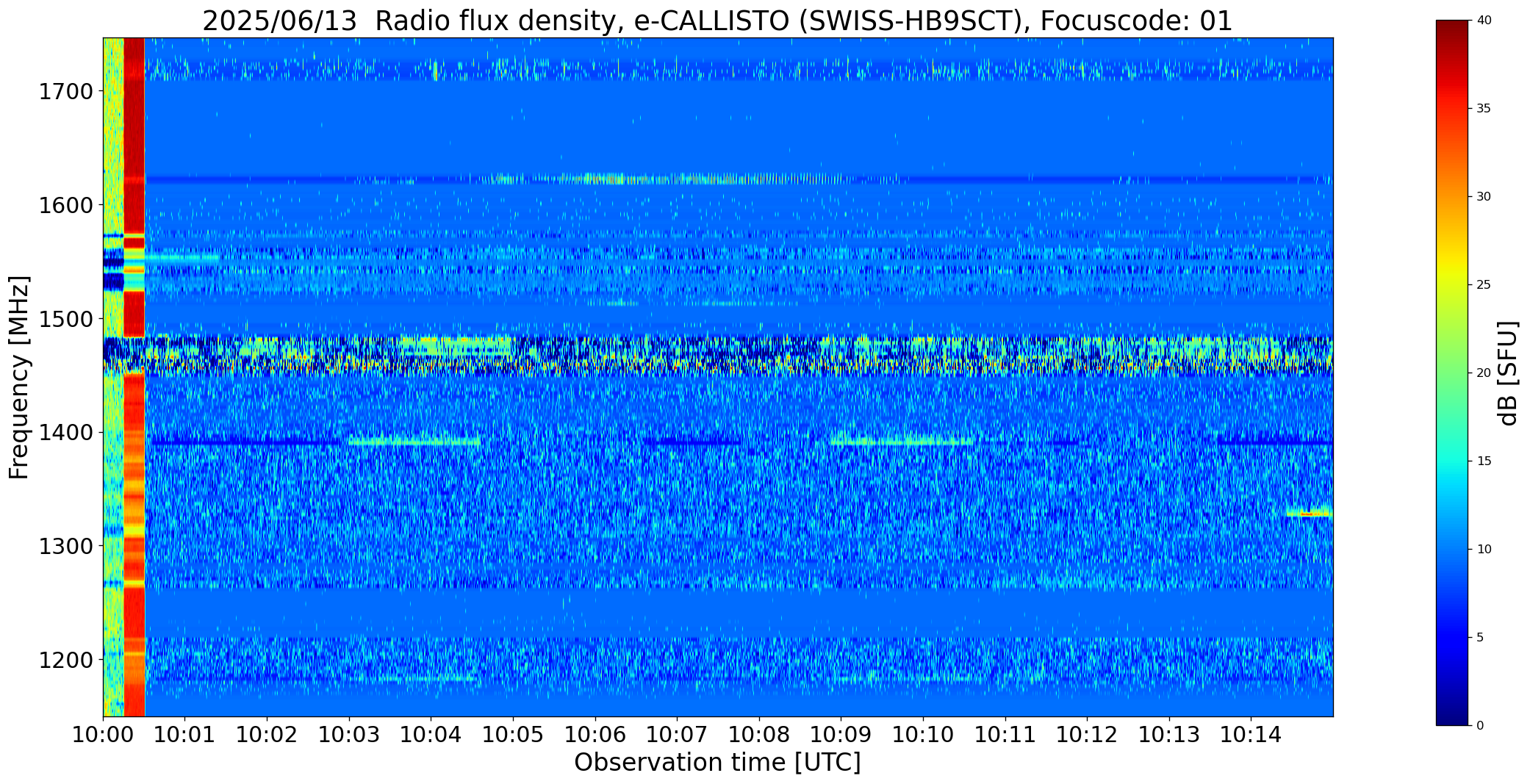Click the 1700 frequency tick label
This screenshot has height=784, width=1530.
coord(65,92)
